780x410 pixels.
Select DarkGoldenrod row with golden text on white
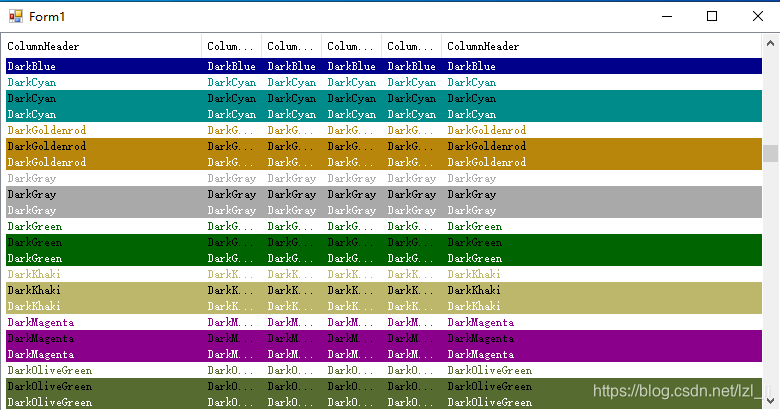[384, 130]
